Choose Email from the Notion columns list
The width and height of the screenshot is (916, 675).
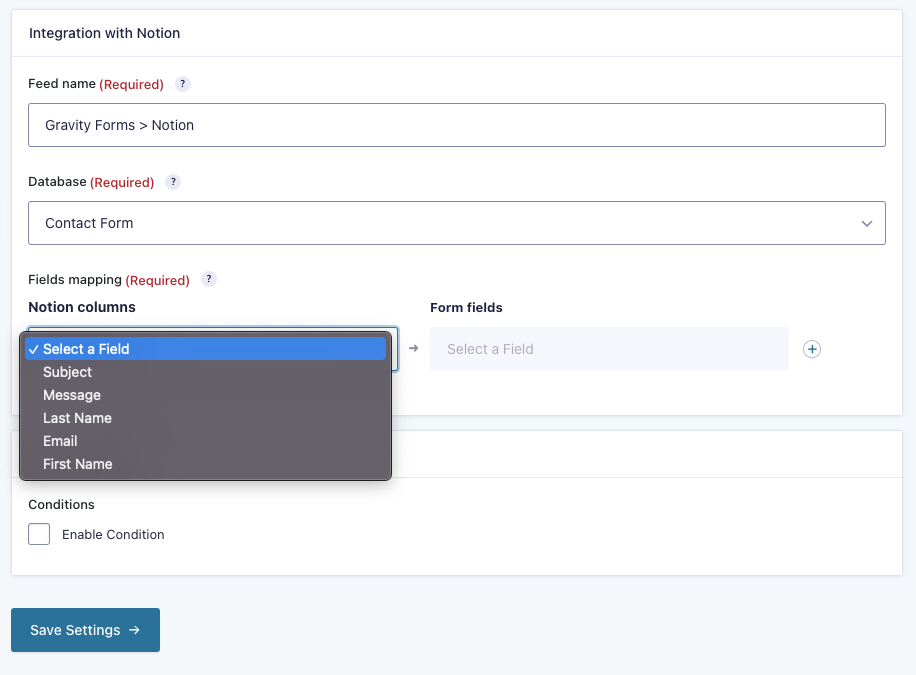pyautogui.click(x=206, y=441)
